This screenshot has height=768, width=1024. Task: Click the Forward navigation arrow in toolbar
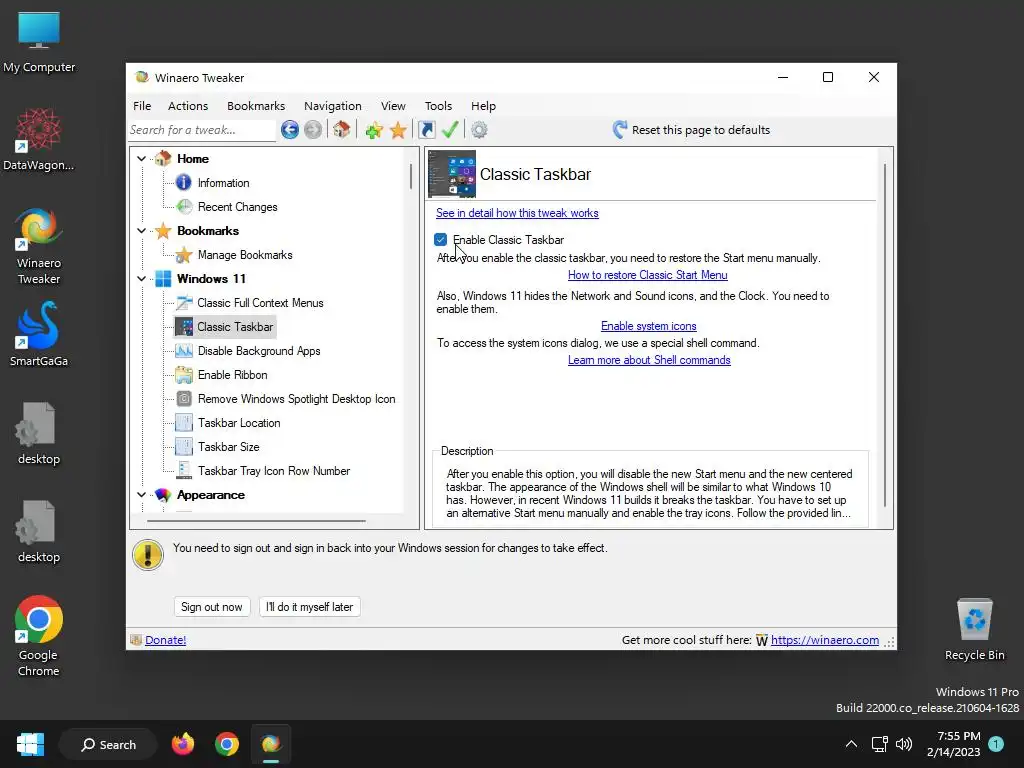coord(313,129)
